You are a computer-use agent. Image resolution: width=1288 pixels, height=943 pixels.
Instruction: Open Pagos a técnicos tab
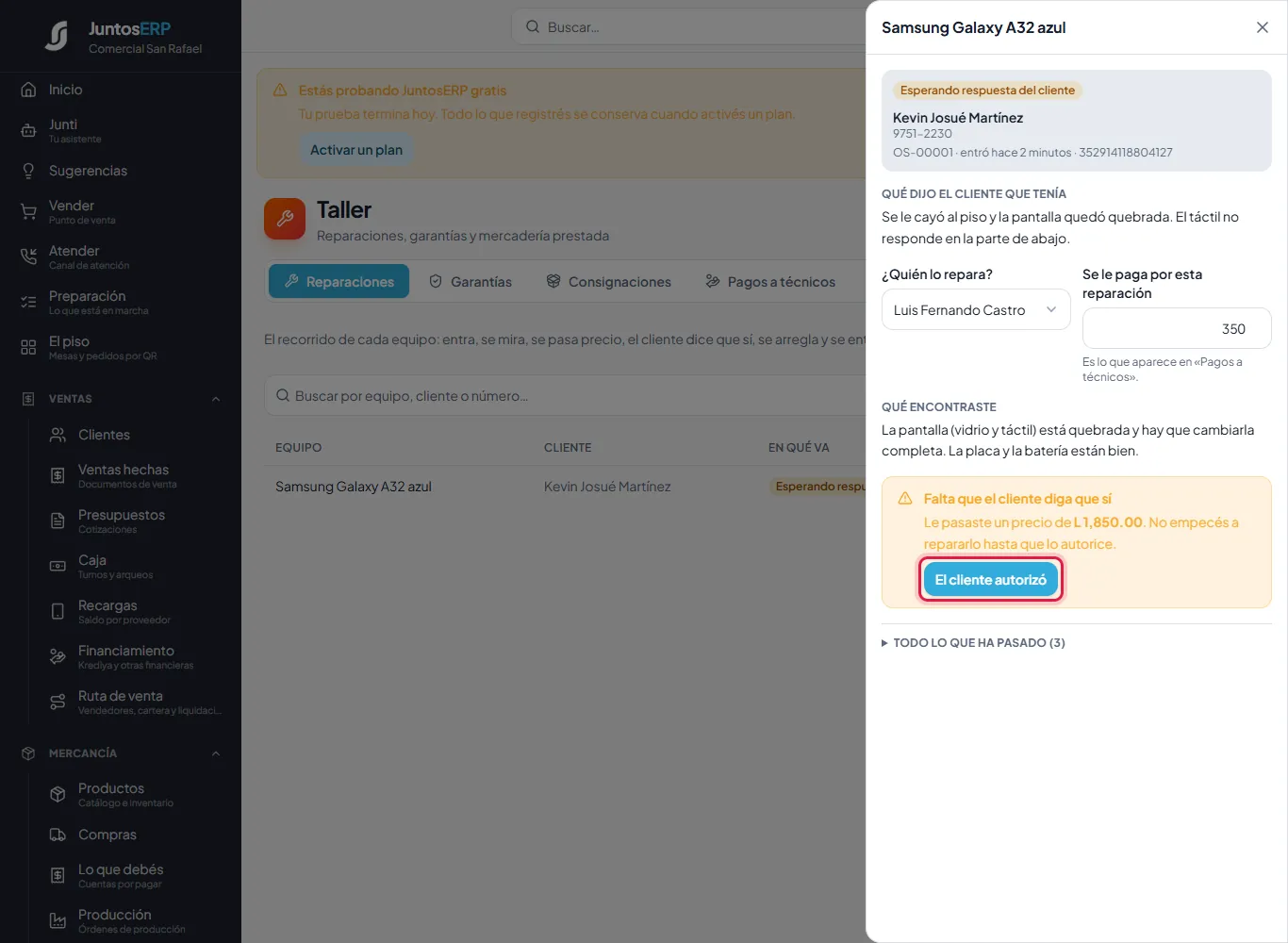click(770, 281)
